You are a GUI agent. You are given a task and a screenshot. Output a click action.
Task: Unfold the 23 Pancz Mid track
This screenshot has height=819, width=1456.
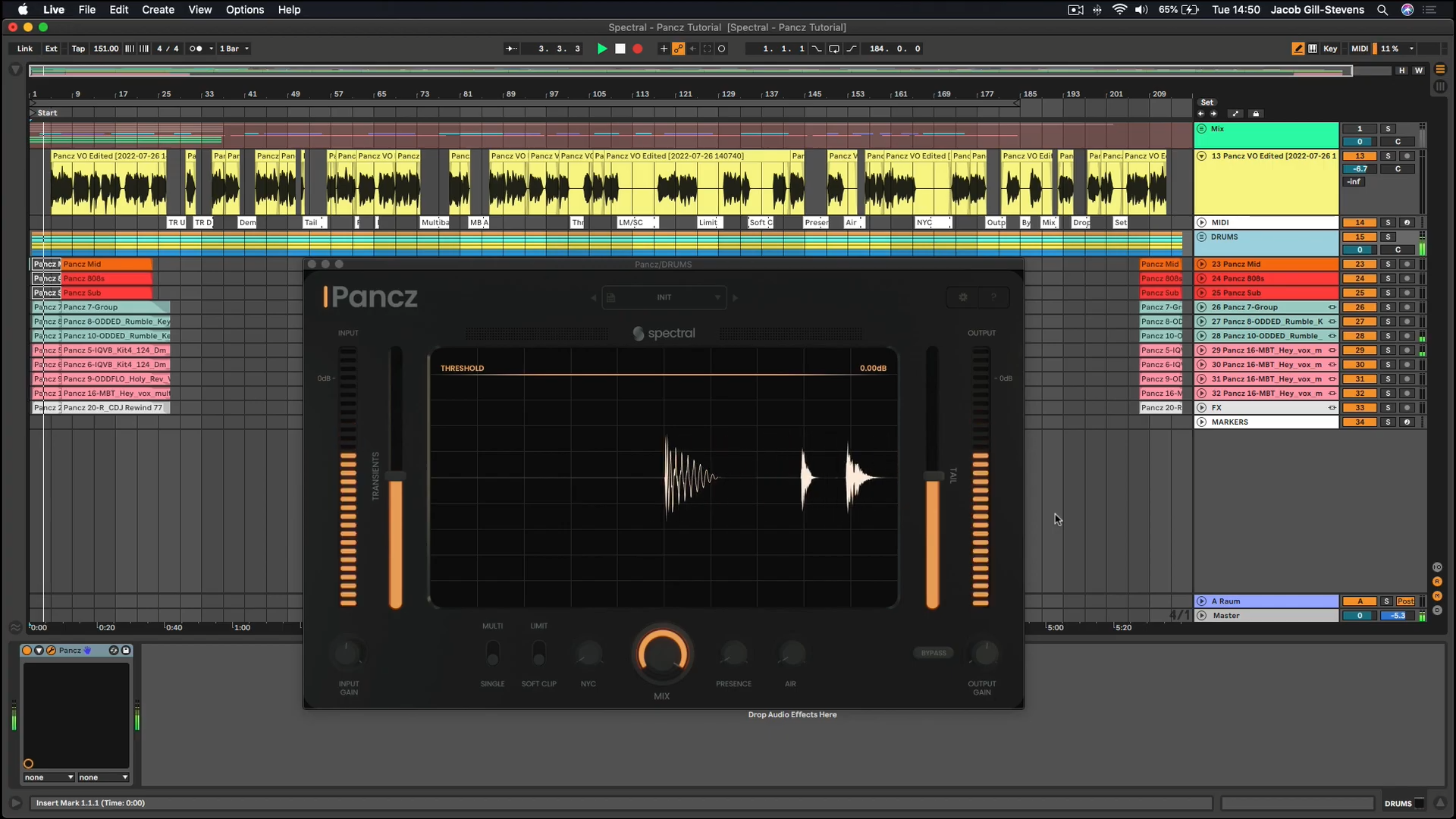point(1201,265)
